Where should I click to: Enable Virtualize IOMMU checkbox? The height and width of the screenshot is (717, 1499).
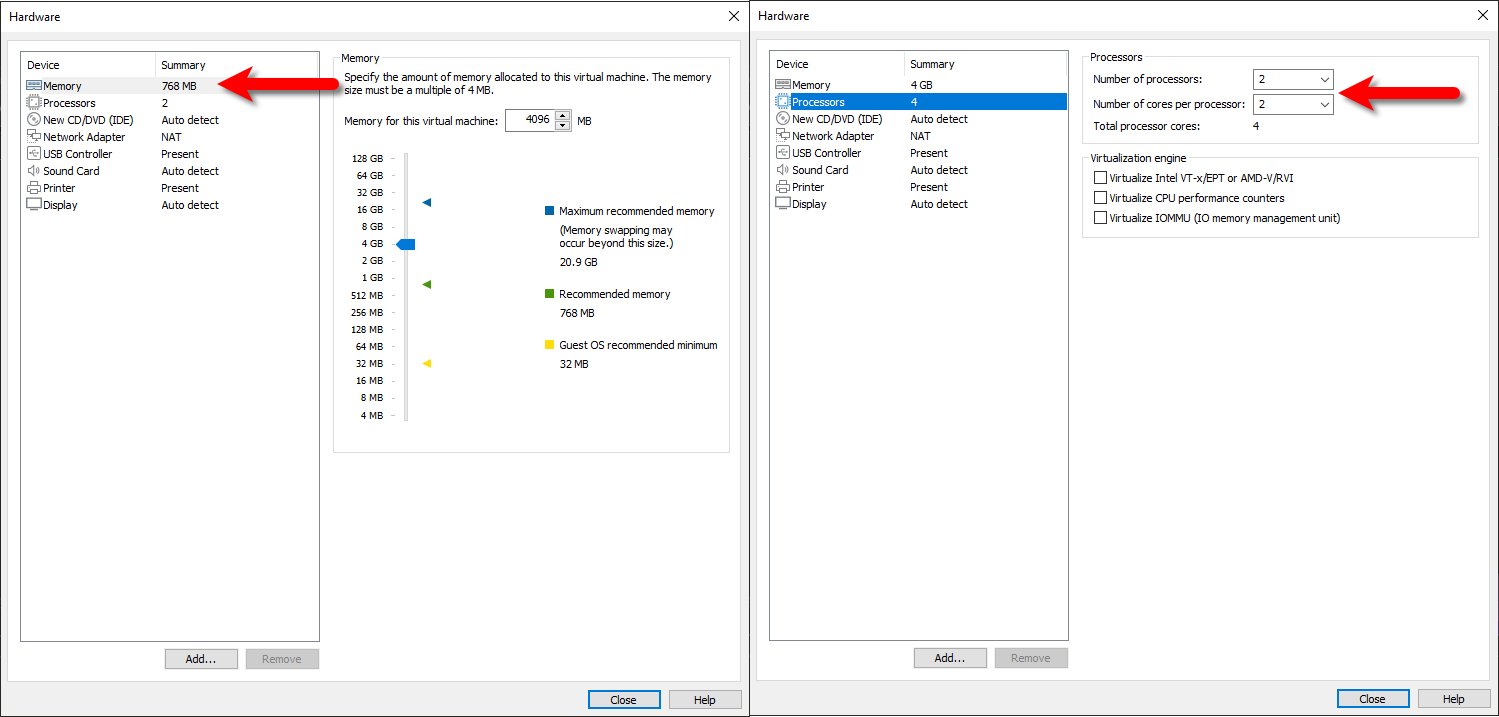[x=1101, y=218]
